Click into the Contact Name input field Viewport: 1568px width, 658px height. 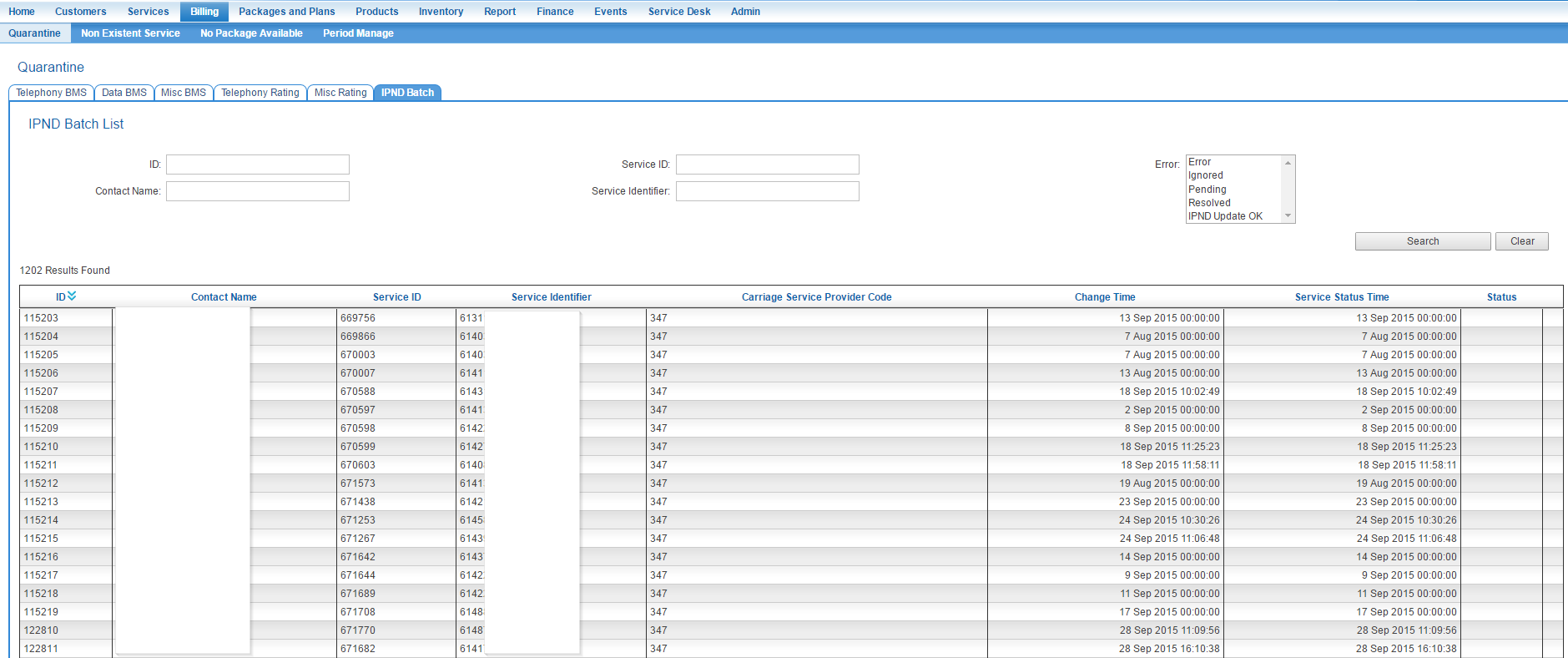pos(257,191)
